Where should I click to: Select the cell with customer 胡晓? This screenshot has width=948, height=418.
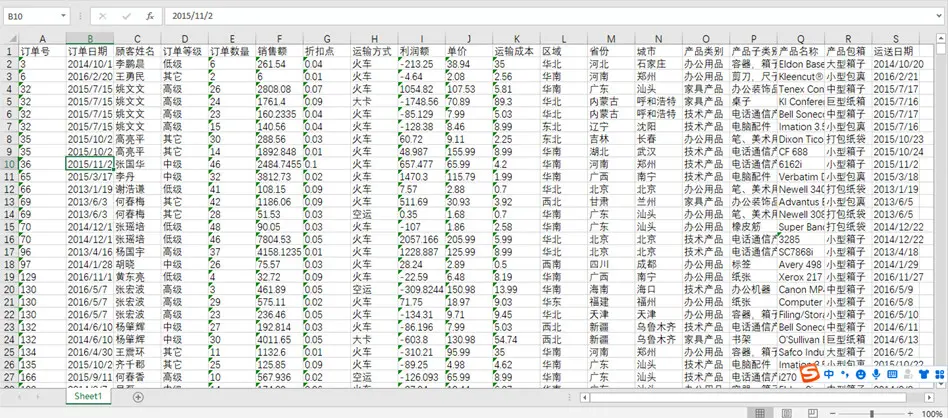click(137, 264)
